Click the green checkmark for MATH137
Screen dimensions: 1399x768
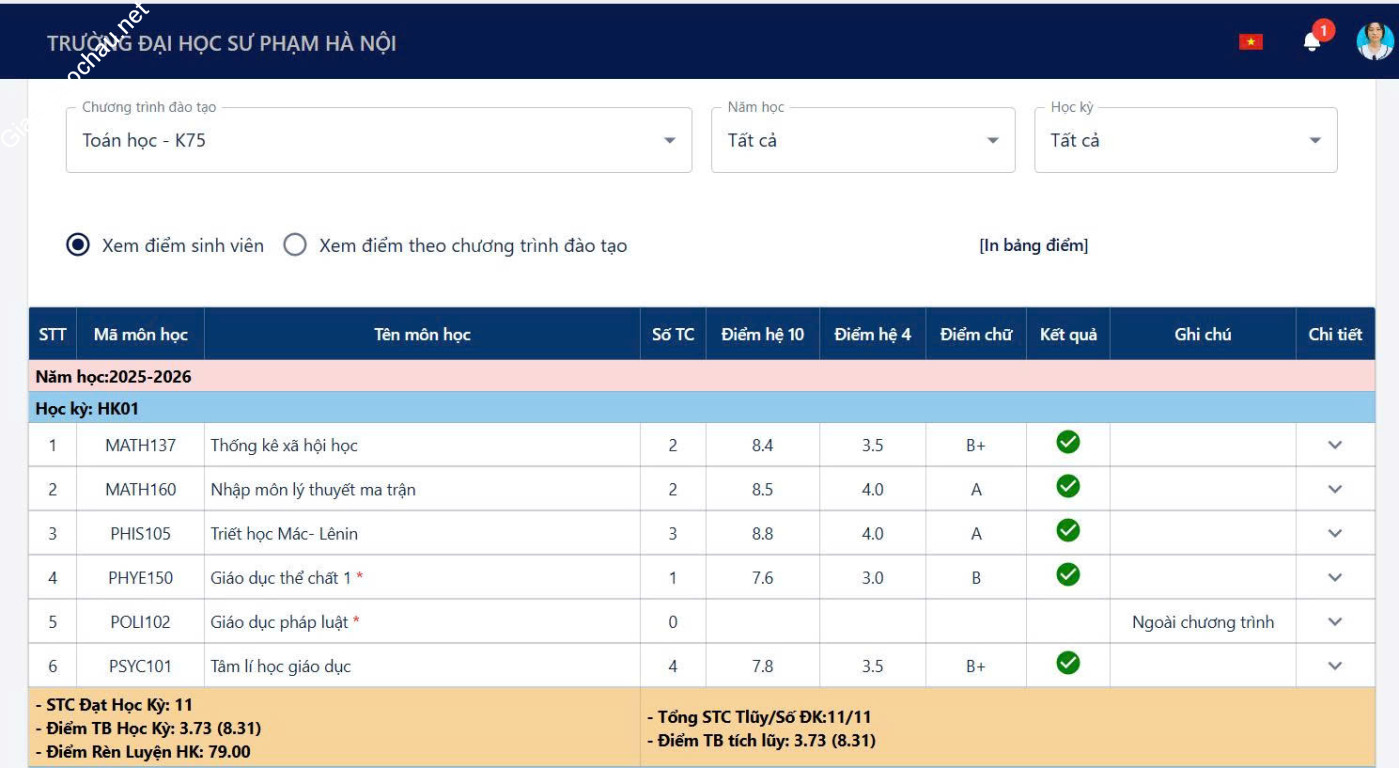(x=1068, y=442)
